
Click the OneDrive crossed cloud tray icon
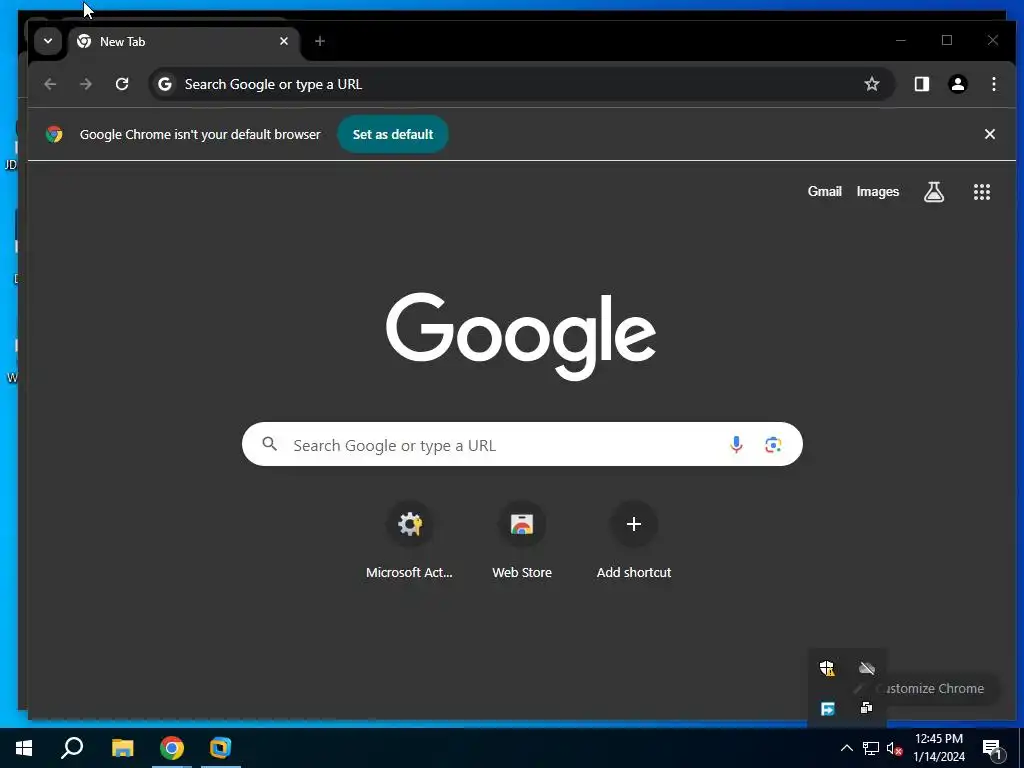[867, 668]
